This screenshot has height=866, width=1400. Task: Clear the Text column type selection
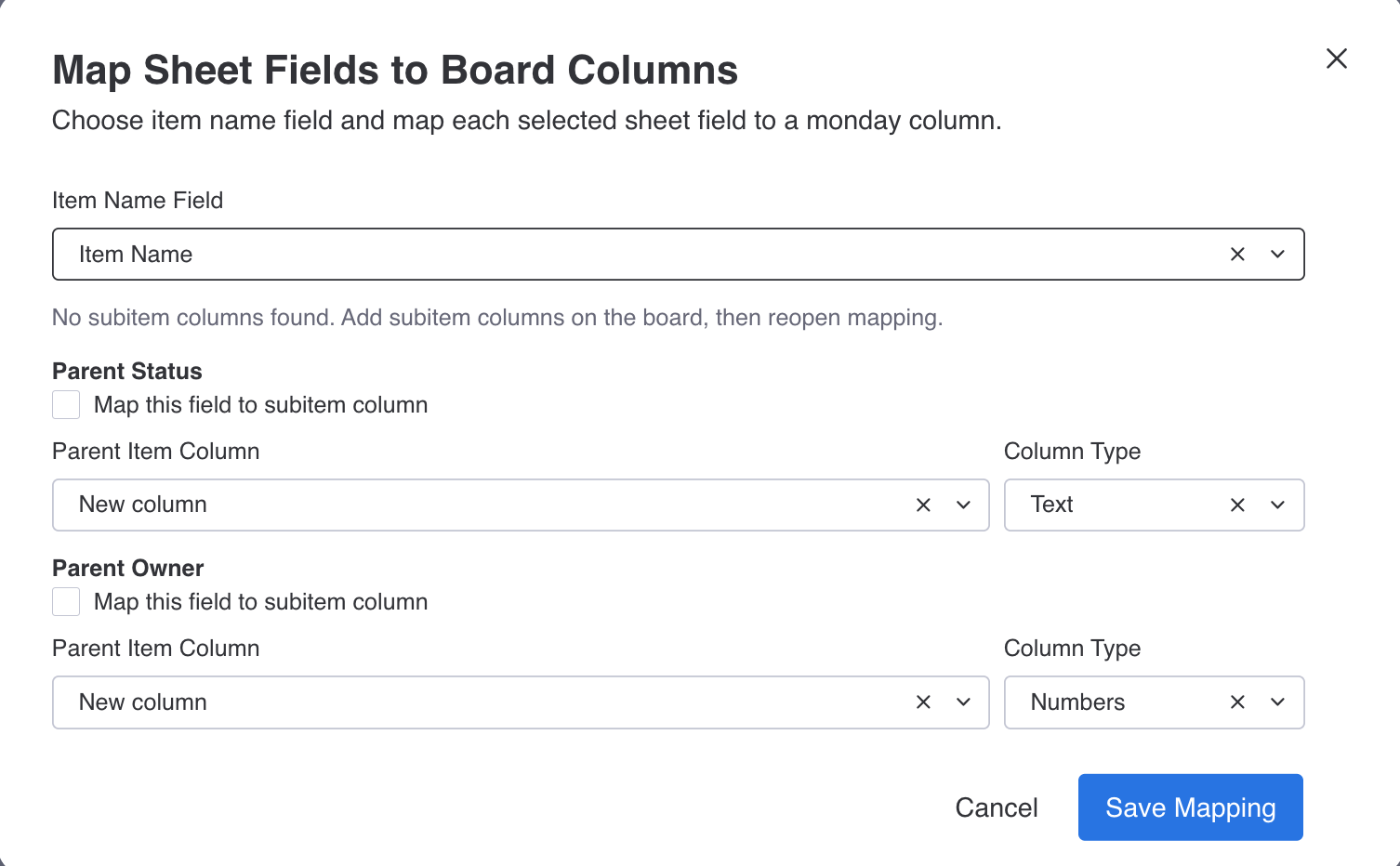click(x=1237, y=505)
